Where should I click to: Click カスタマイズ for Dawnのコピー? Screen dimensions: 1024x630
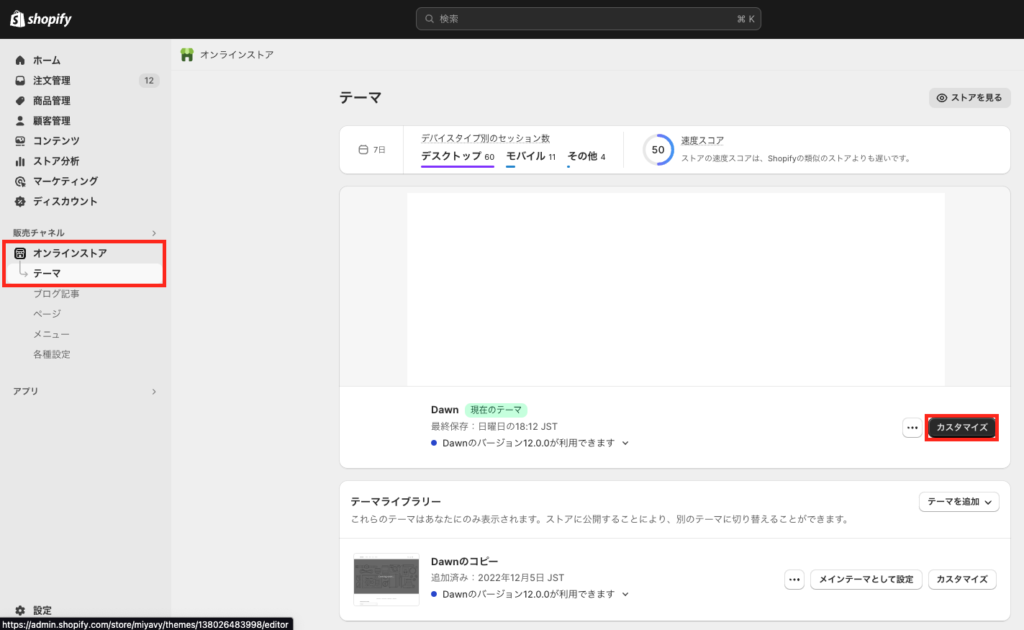click(x=962, y=579)
